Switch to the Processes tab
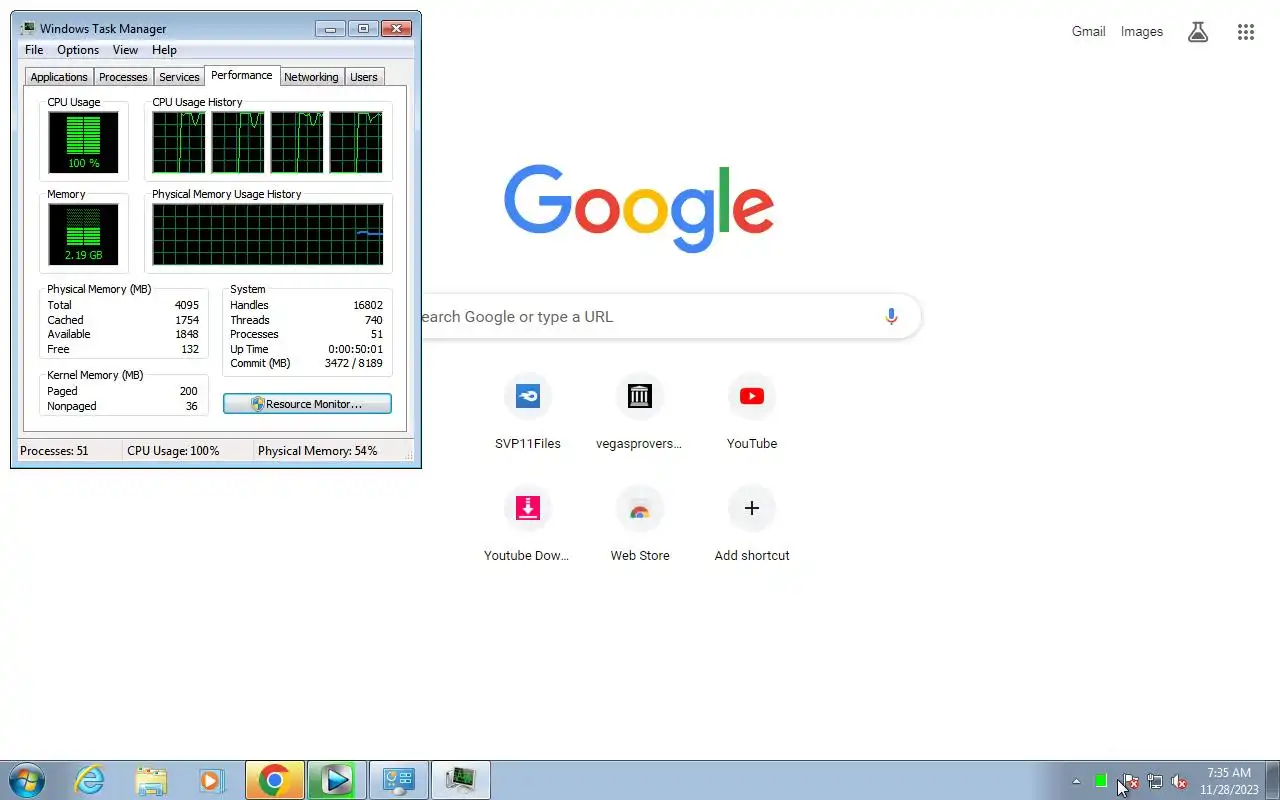 tap(123, 77)
